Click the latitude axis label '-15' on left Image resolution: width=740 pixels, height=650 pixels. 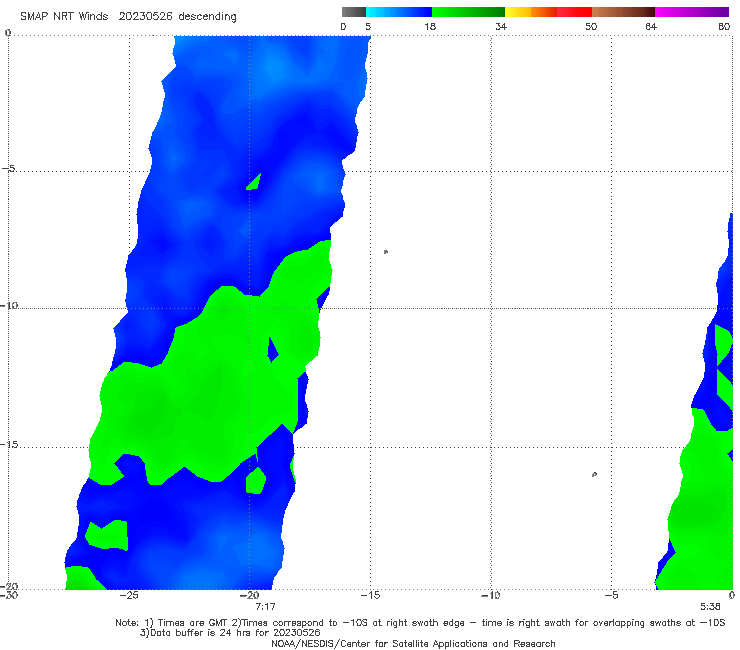tap(9, 445)
